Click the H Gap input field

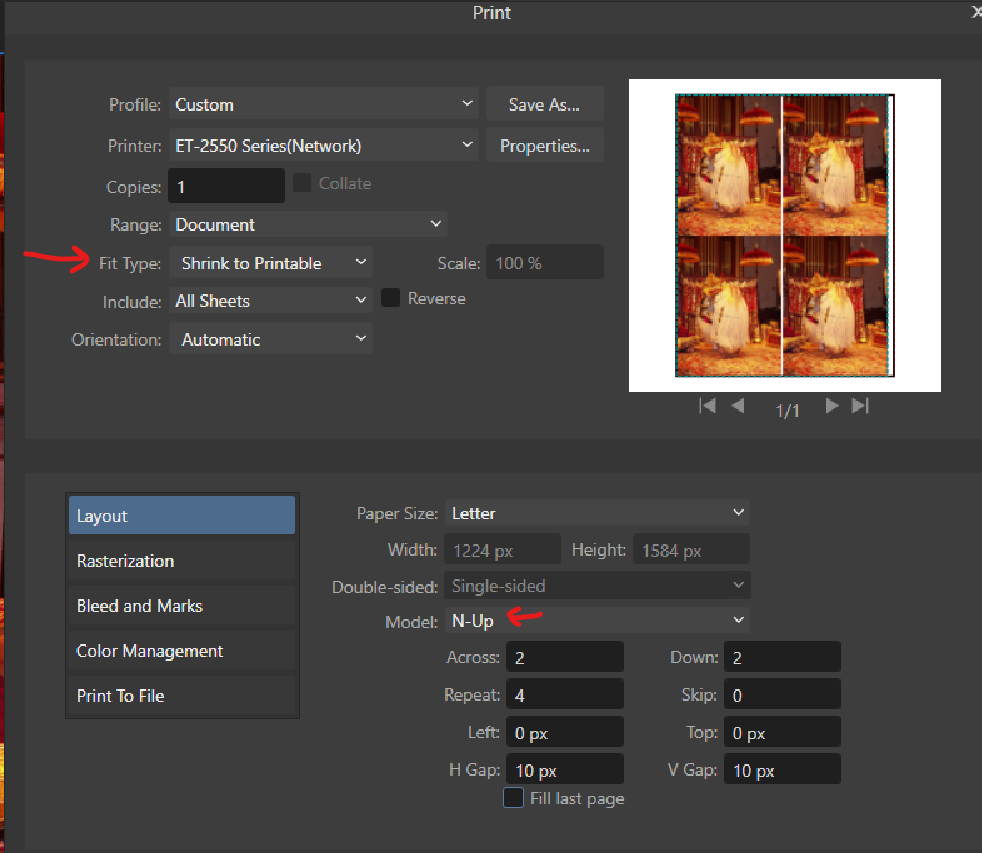564,771
